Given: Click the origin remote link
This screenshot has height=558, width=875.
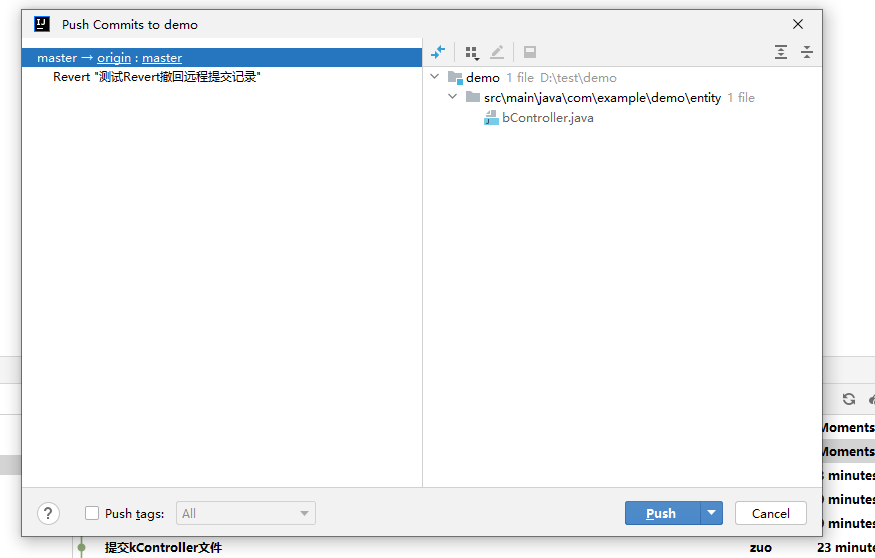Looking at the screenshot, I should [x=114, y=58].
